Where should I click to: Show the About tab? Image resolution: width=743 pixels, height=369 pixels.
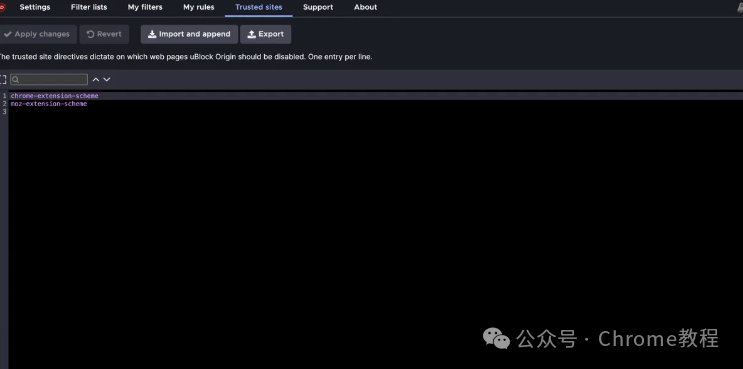(x=365, y=7)
